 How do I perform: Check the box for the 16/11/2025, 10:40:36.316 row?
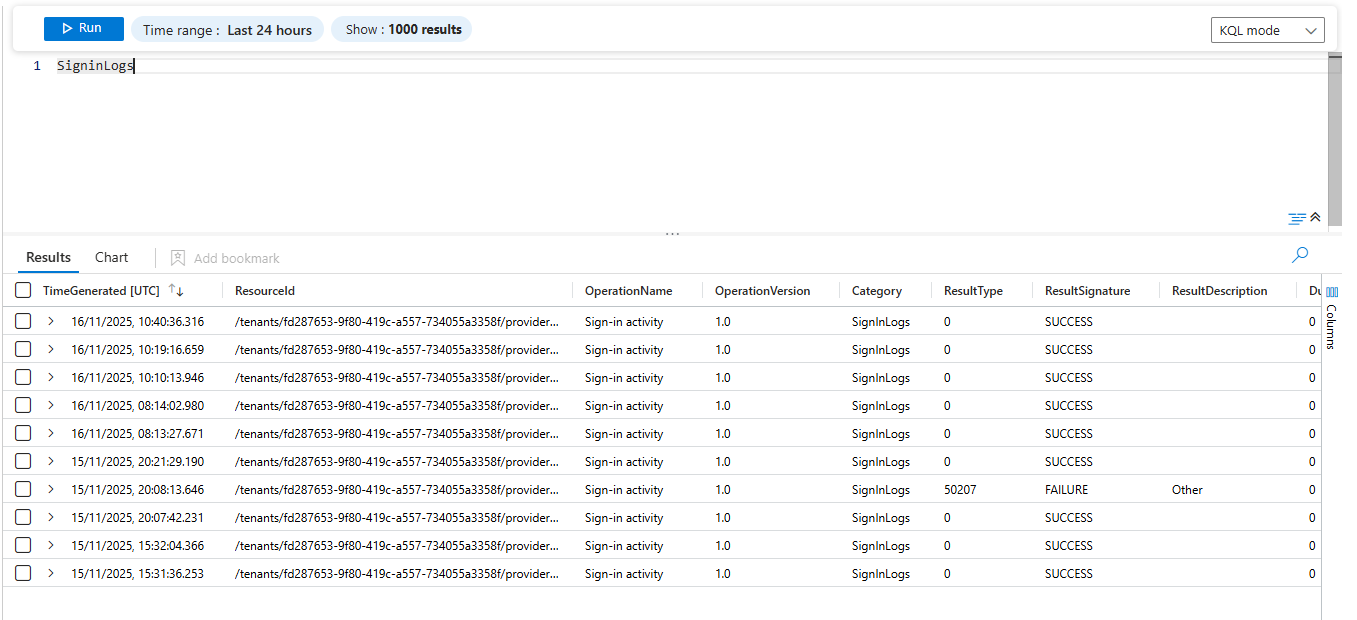(x=23, y=322)
